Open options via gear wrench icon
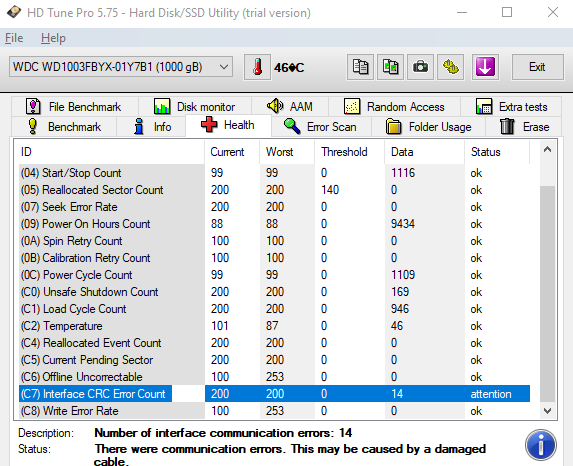 tap(451, 67)
